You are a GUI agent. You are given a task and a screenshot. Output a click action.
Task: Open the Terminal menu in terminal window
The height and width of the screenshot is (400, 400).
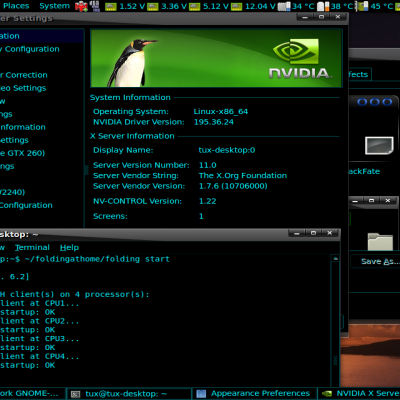(x=32, y=247)
